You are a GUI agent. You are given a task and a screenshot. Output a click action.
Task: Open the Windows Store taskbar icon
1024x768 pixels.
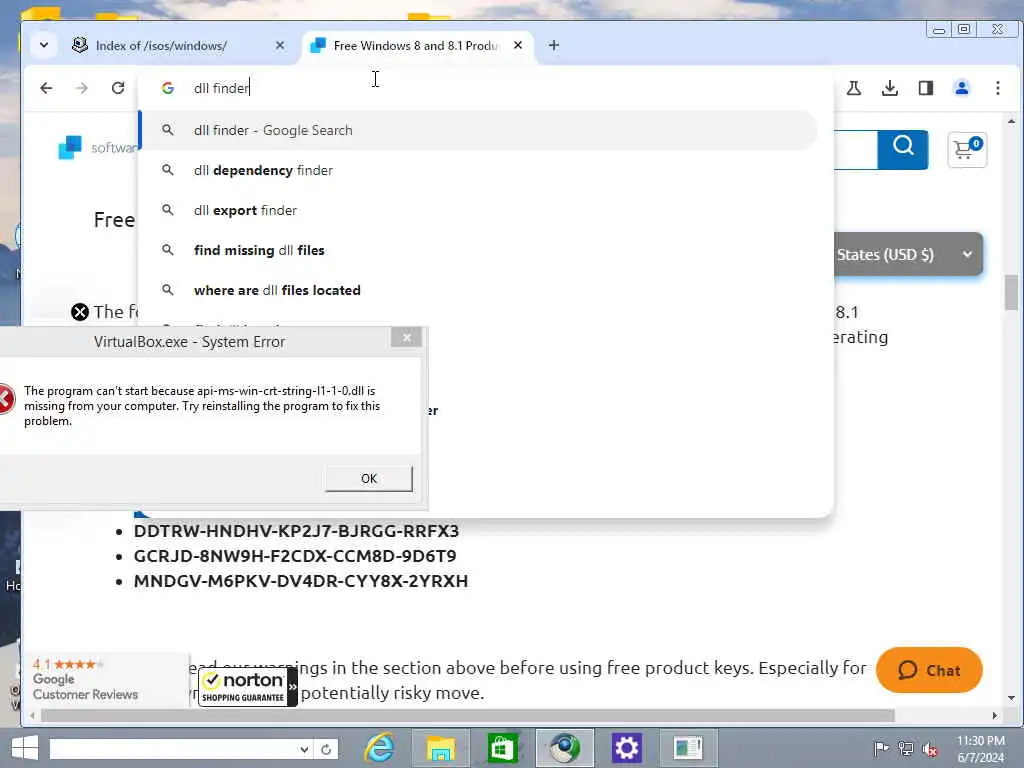pyautogui.click(x=502, y=748)
